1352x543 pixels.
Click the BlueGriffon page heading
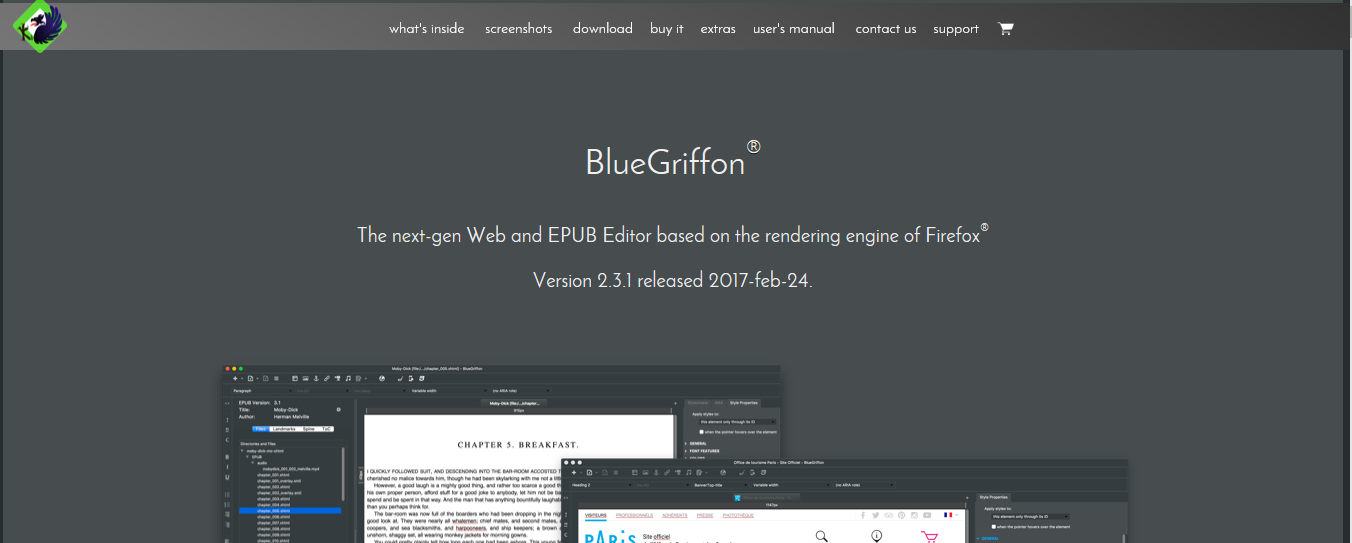coord(673,160)
